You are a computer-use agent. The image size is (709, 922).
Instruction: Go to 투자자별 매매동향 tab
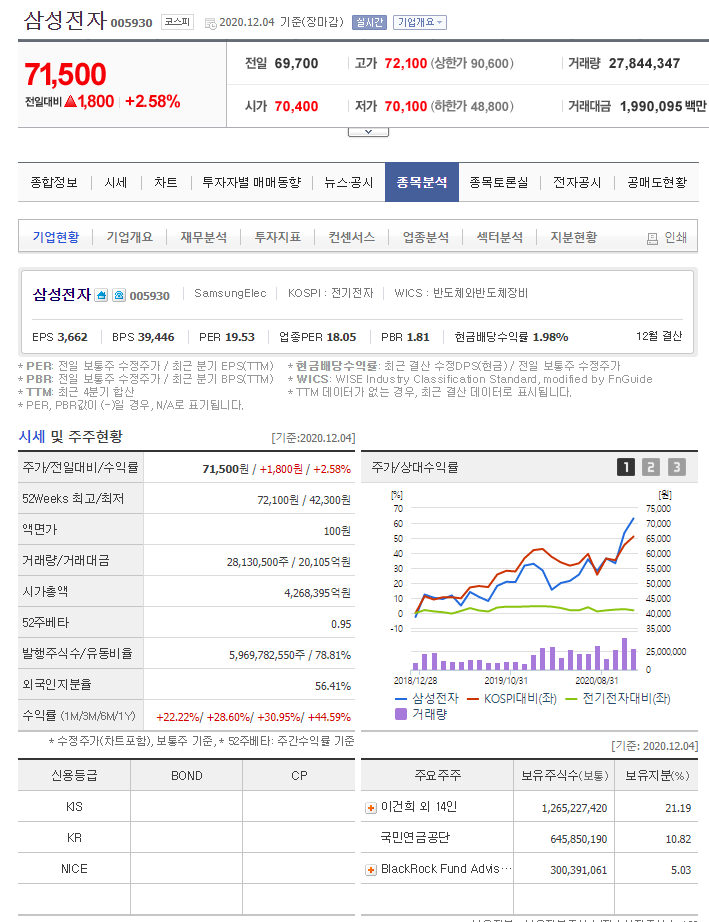pyautogui.click(x=252, y=182)
